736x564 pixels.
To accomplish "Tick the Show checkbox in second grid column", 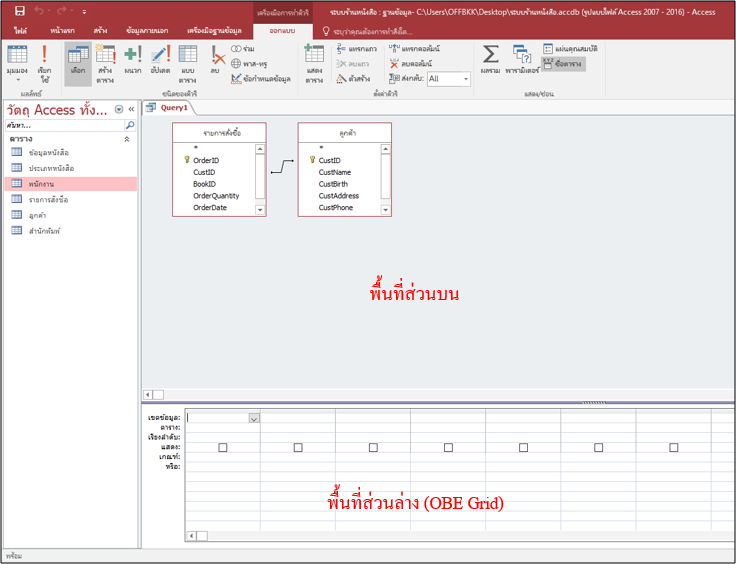I will [298, 448].
